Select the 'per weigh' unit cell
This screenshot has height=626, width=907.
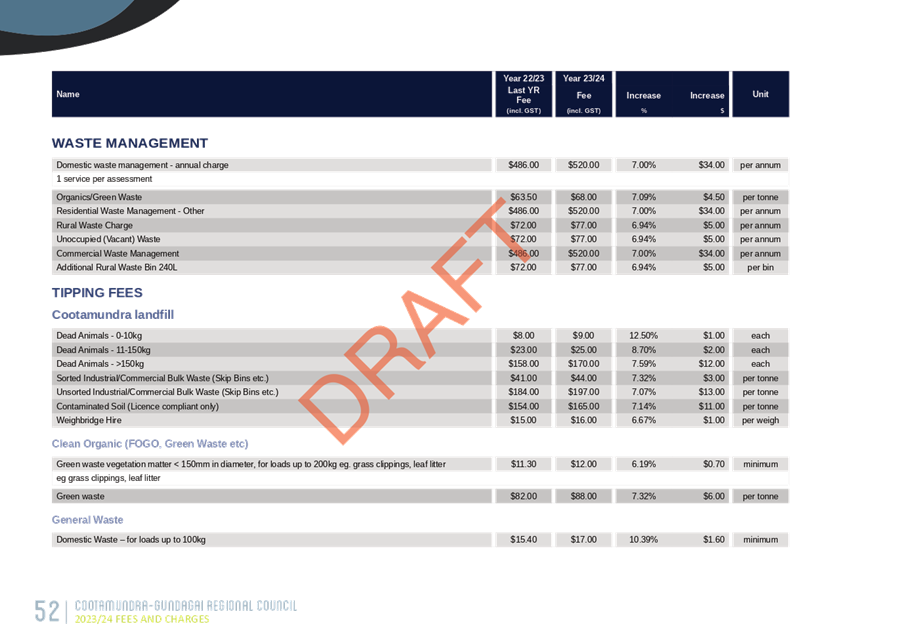click(761, 420)
